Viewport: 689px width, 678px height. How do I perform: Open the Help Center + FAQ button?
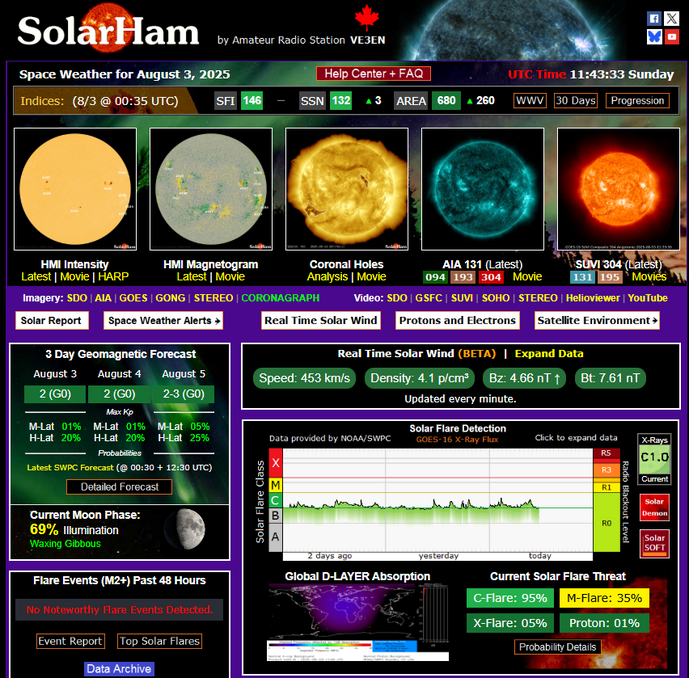pyautogui.click(x=373, y=74)
